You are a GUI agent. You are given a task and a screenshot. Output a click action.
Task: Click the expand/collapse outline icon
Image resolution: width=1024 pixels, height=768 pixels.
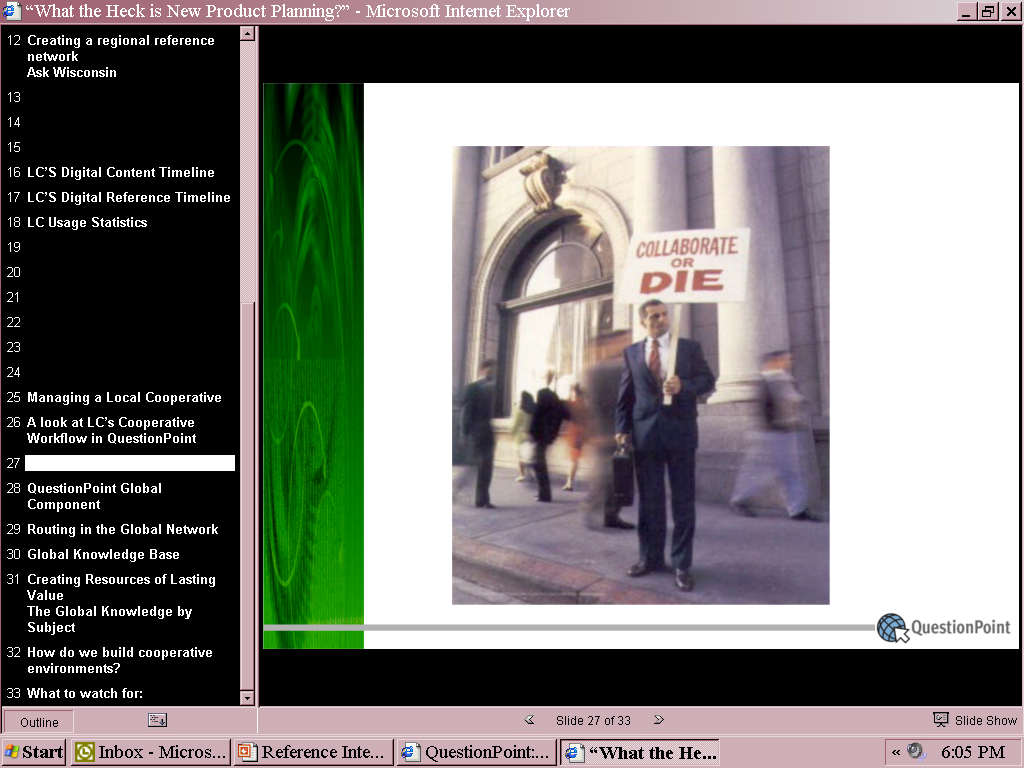click(157, 720)
